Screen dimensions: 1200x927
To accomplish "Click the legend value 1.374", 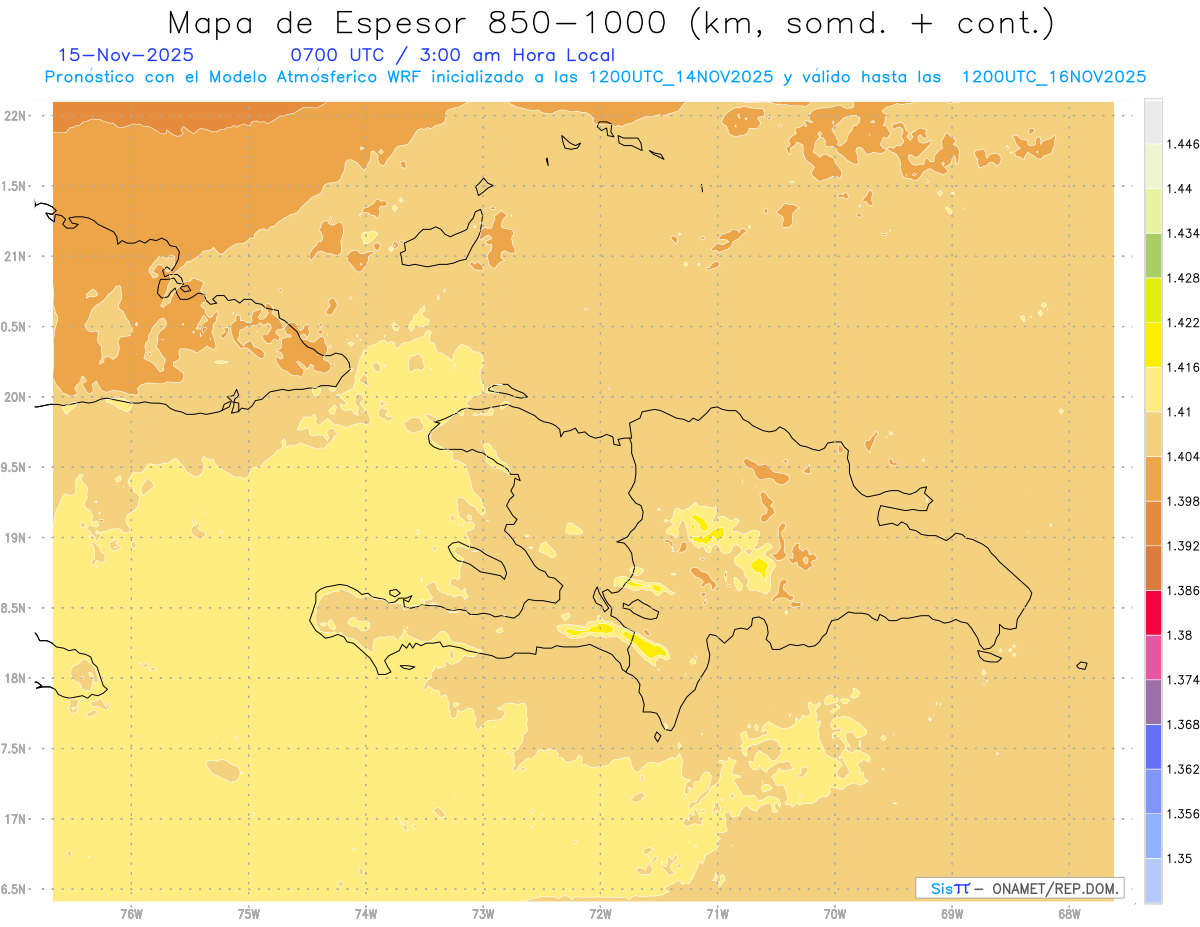I will [x=1185, y=680].
